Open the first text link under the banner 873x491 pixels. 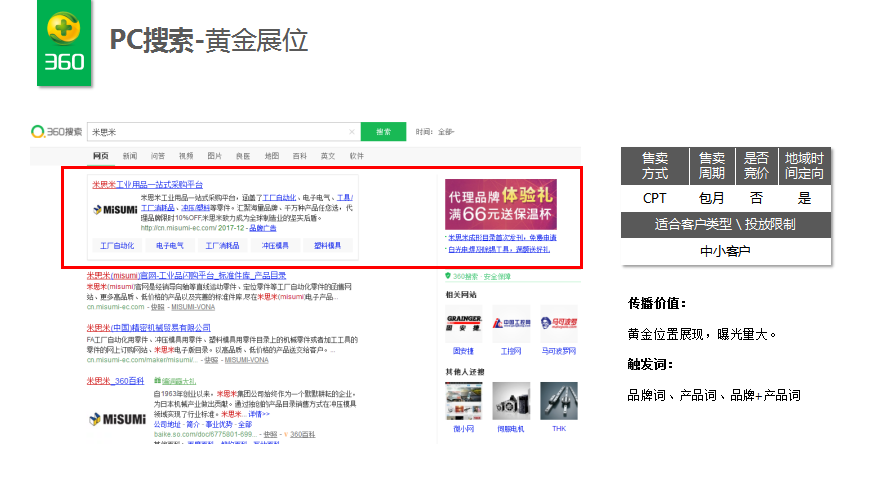pos(502,238)
